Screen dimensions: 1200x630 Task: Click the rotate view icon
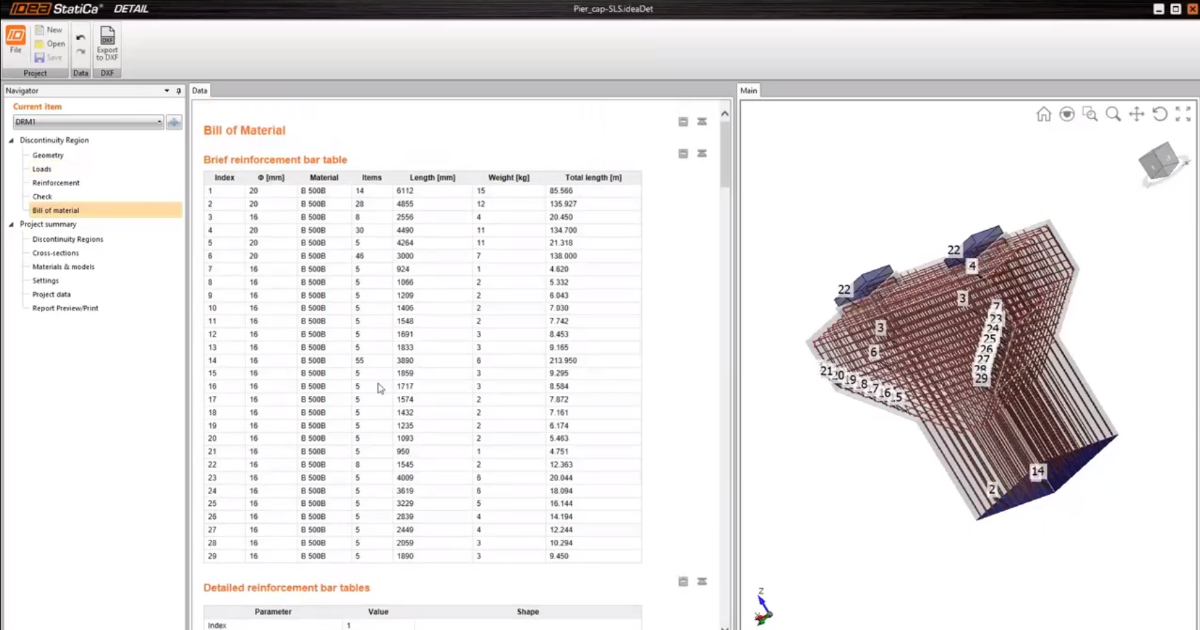tap(1160, 114)
